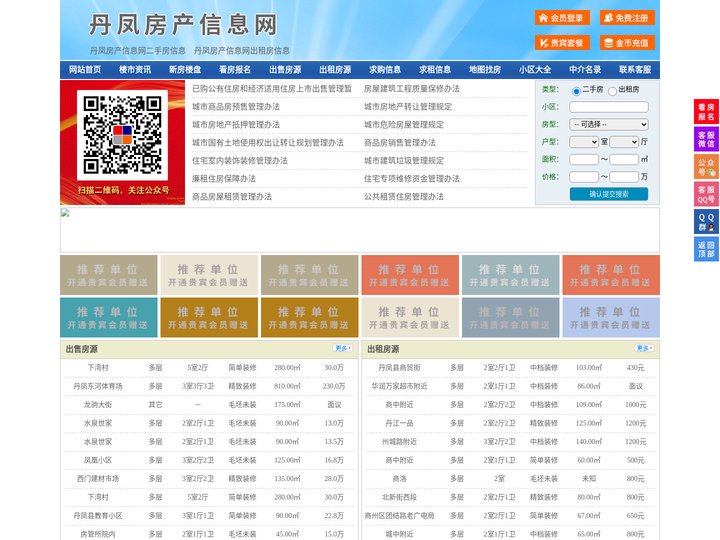Open 龙驹大街 sale listing
Image resolution: width=720 pixels, height=540 pixels.
coord(98,405)
